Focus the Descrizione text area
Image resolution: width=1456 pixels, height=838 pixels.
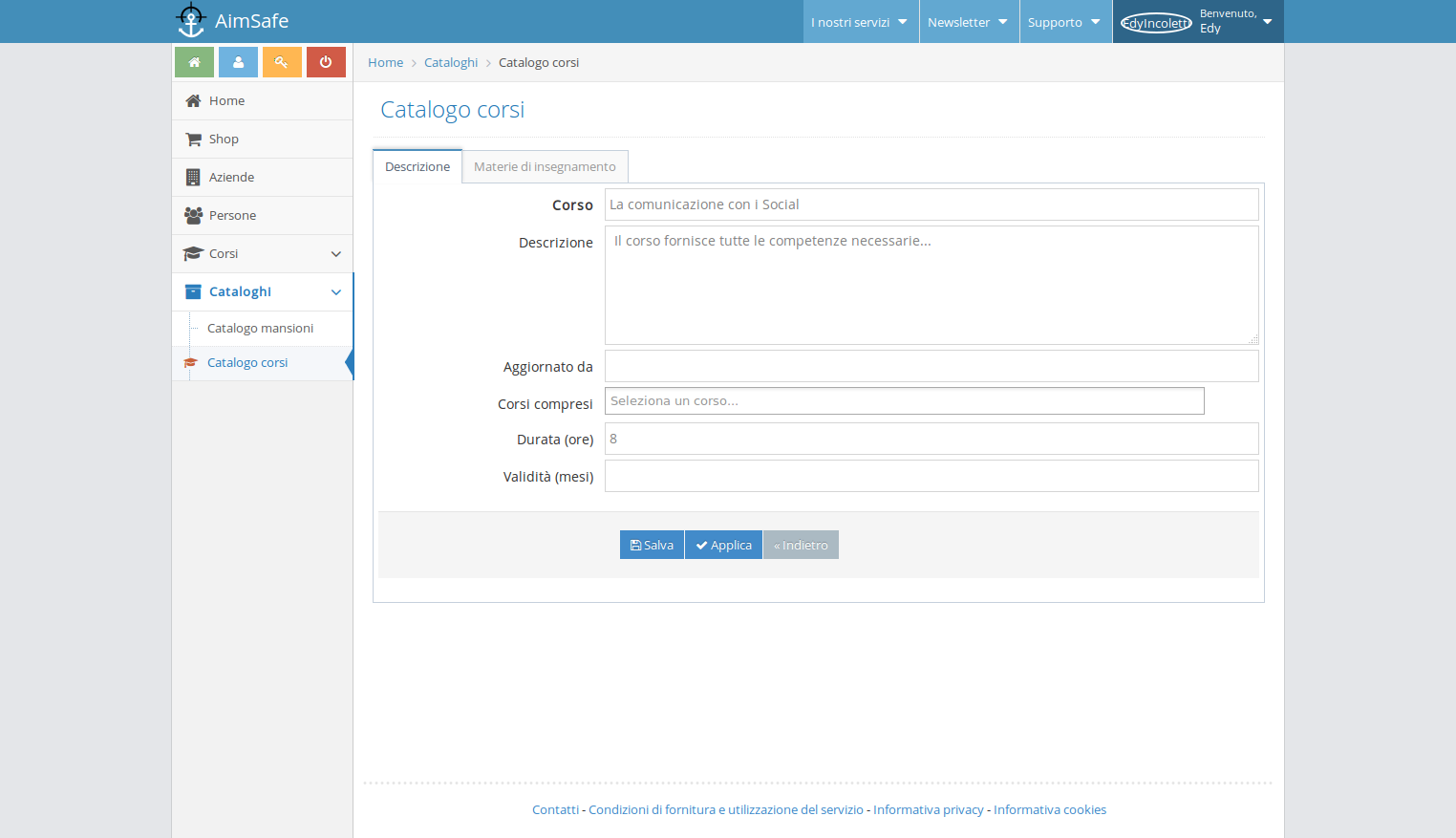pyautogui.click(x=931, y=285)
